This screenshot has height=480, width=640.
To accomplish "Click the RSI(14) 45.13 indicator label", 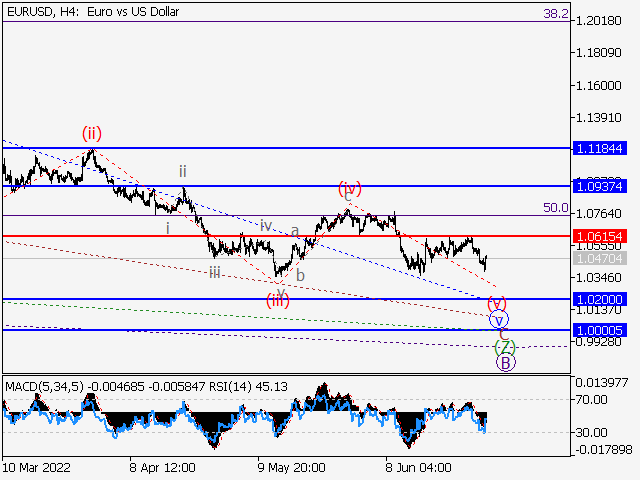I will 248,387.
